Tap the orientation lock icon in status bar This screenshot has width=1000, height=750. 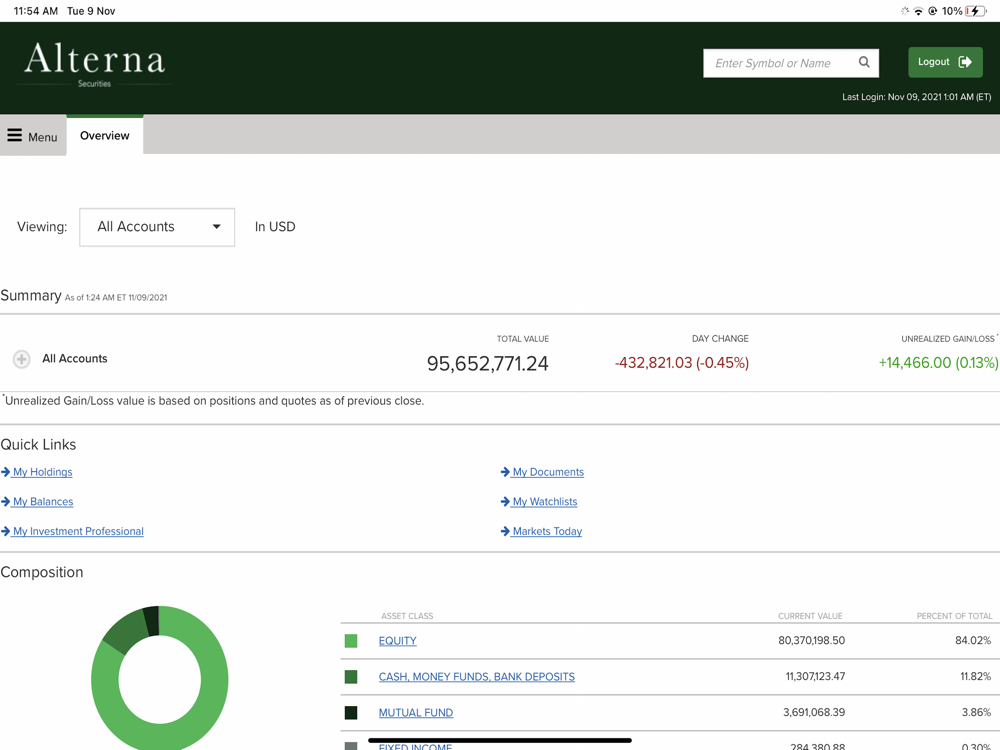coord(932,11)
